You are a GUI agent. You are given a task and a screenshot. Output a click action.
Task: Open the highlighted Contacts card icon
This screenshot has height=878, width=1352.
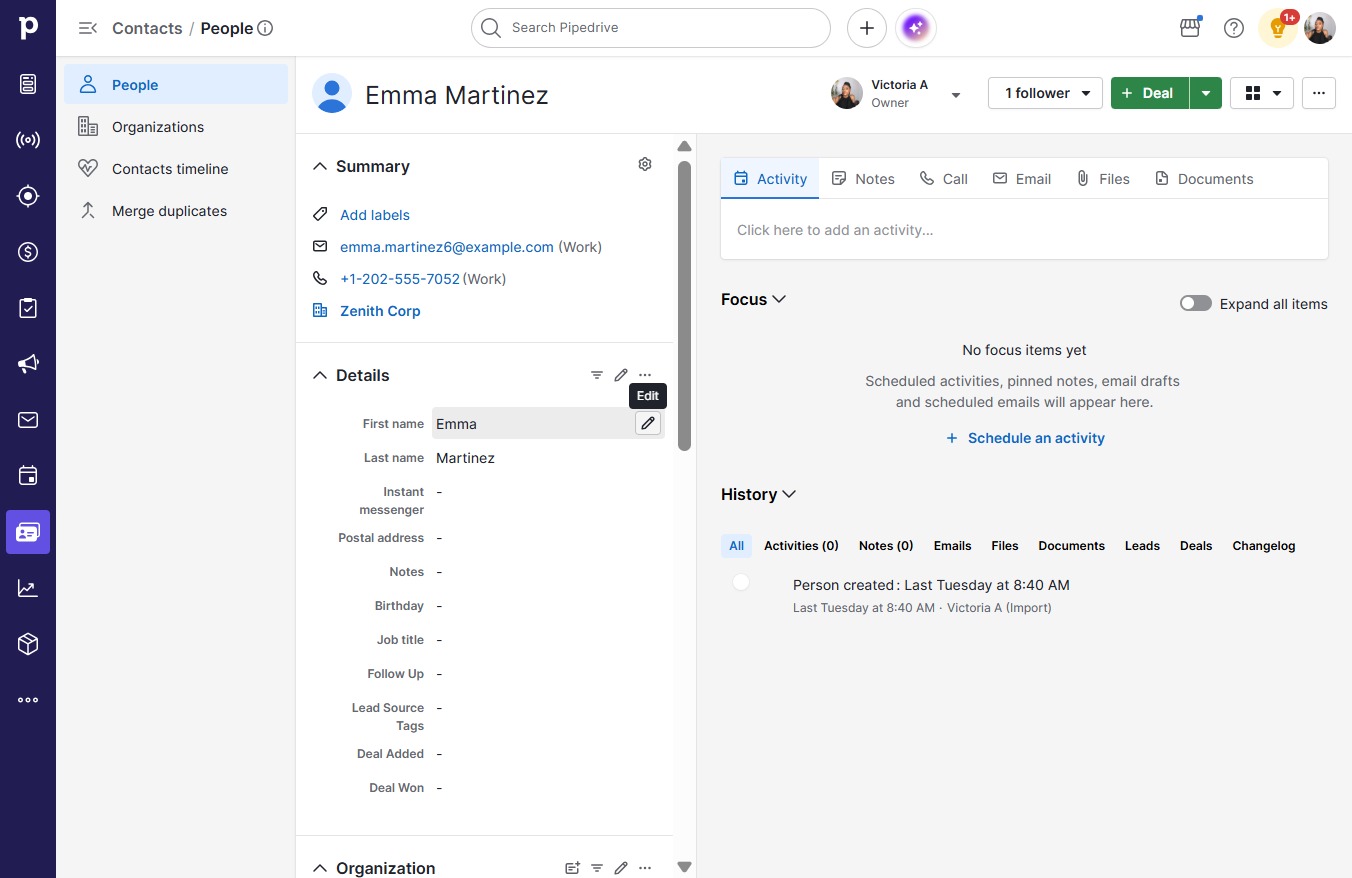point(28,532)
